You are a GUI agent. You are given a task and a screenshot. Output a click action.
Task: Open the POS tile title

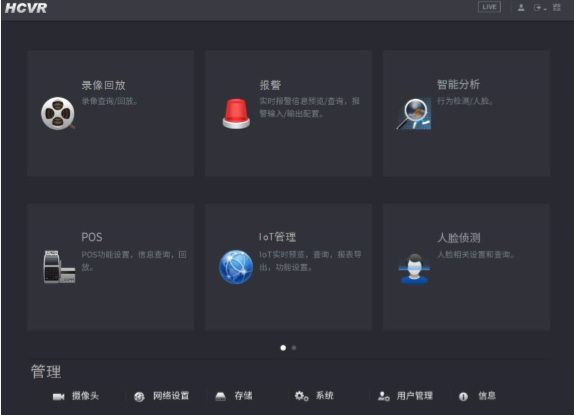point(92,237)
